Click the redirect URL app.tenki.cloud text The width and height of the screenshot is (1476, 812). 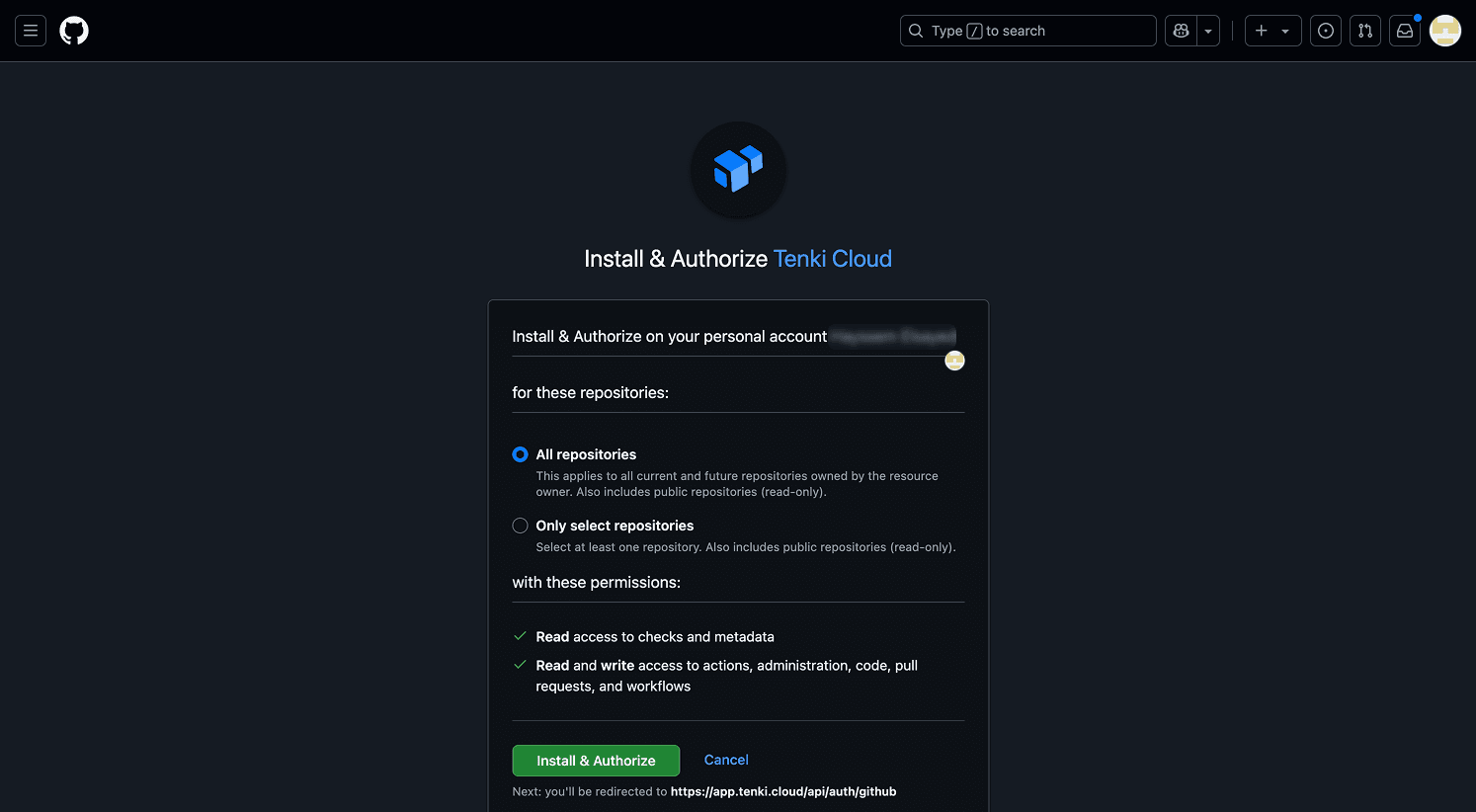pyautogui.click(x=783, y=791)
